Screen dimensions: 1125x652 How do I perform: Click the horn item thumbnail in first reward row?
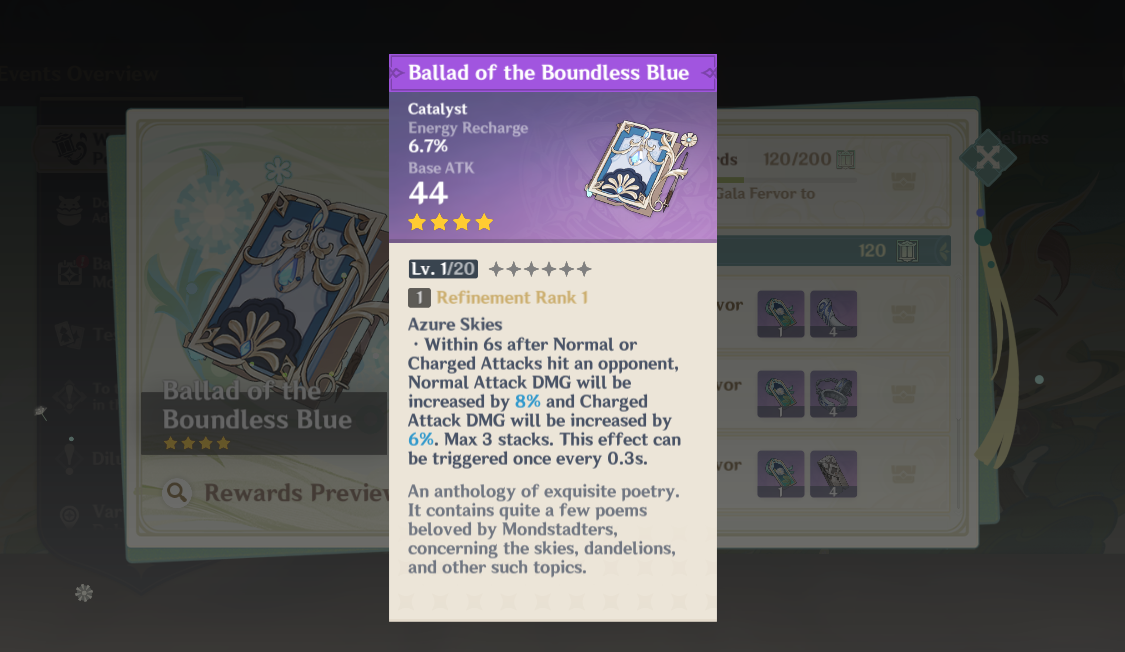coord(834,313)
